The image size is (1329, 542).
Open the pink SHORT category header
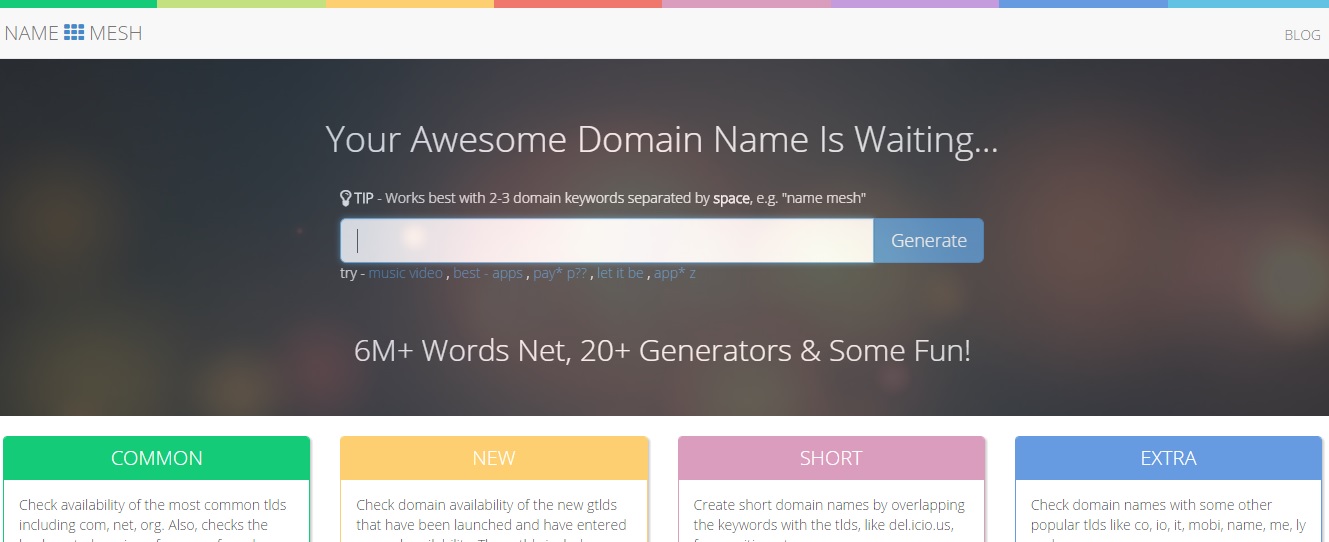click(x=831, y=458)
